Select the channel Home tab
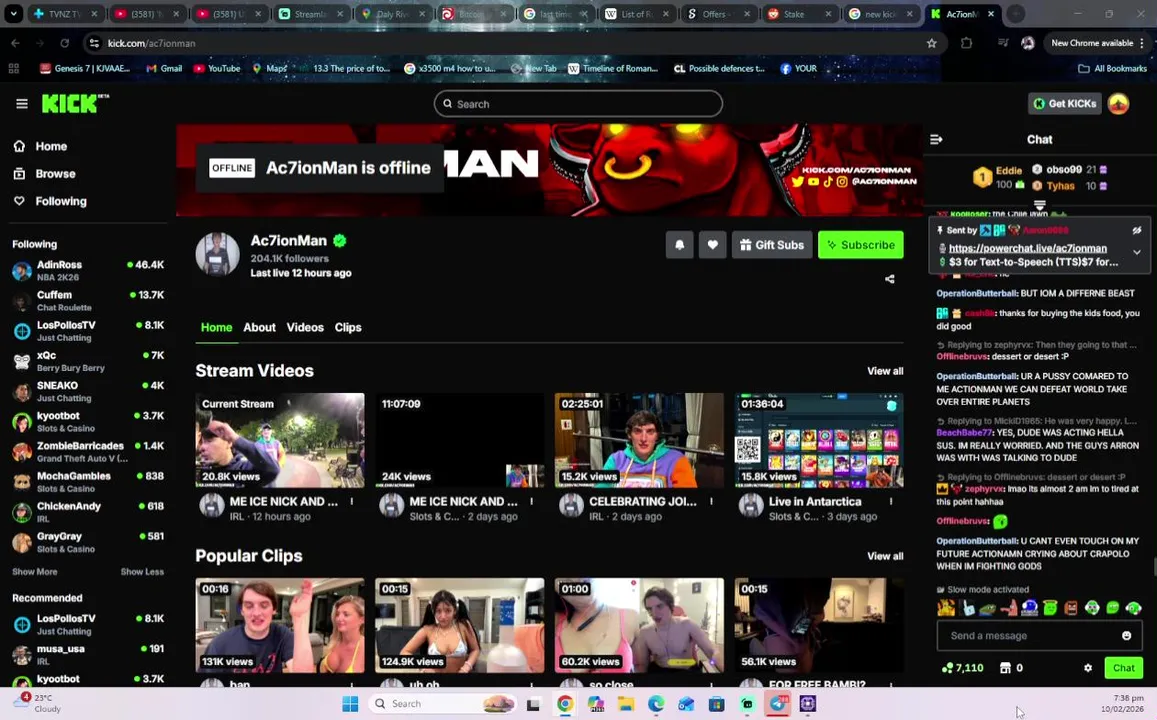This screenshot has height=720, width=1157. (216, 328)
